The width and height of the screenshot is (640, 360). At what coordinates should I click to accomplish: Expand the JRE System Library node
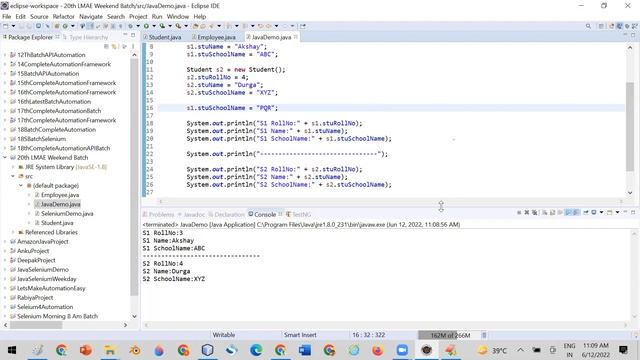[x=13, y=167]
